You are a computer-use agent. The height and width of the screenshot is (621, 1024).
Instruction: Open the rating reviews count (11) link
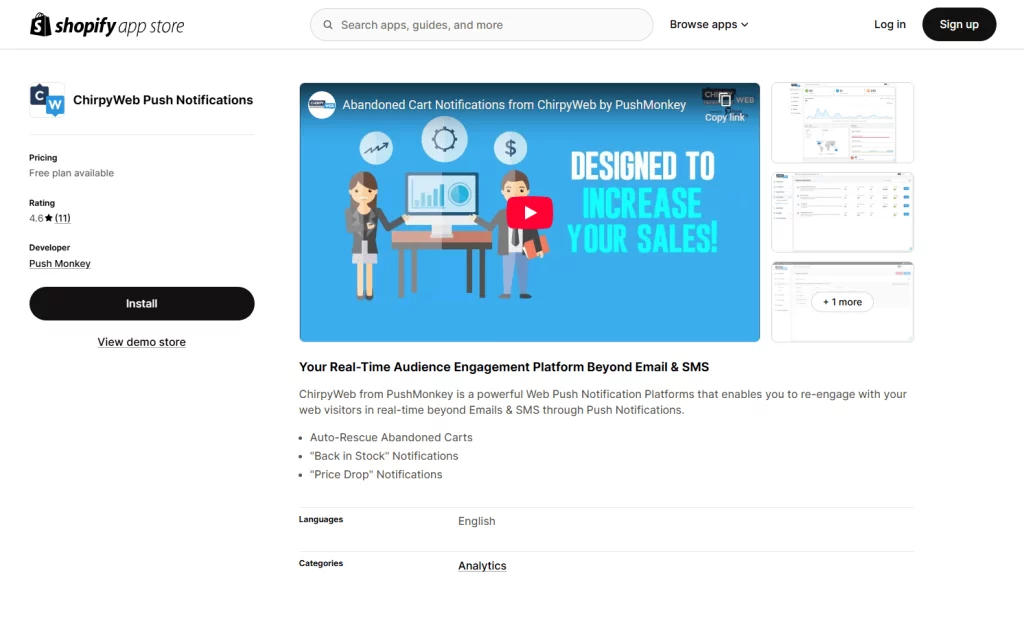tap(63, 218)
